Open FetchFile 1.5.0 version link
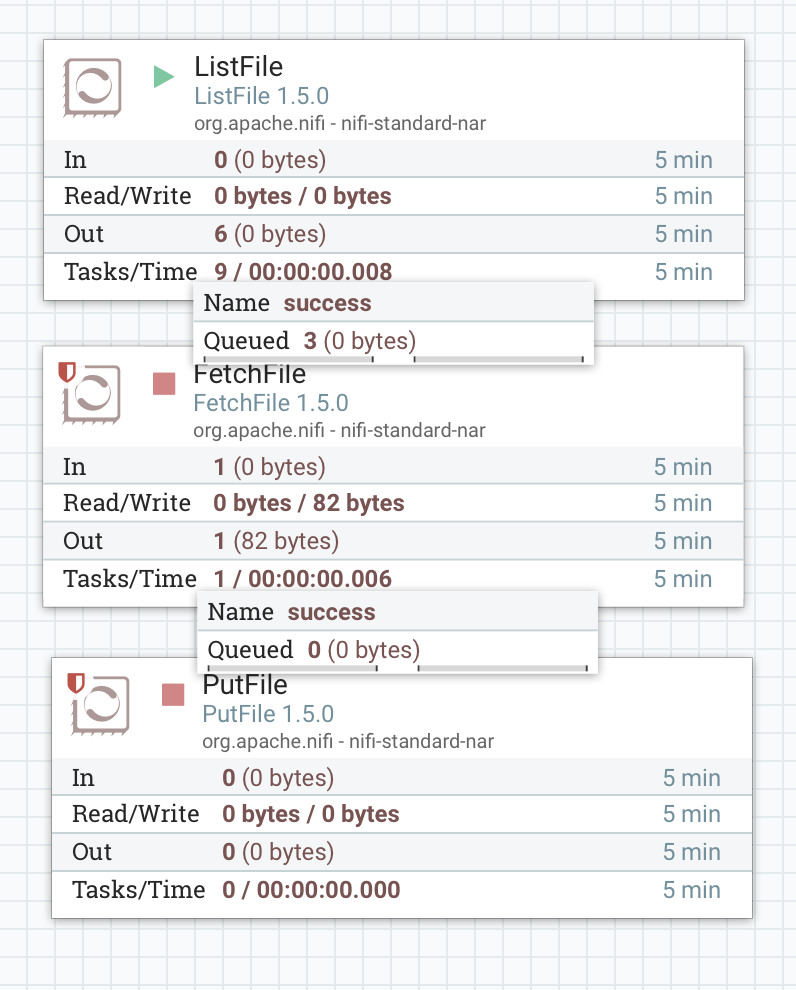The image size is (796, 990). pos(270,403)
